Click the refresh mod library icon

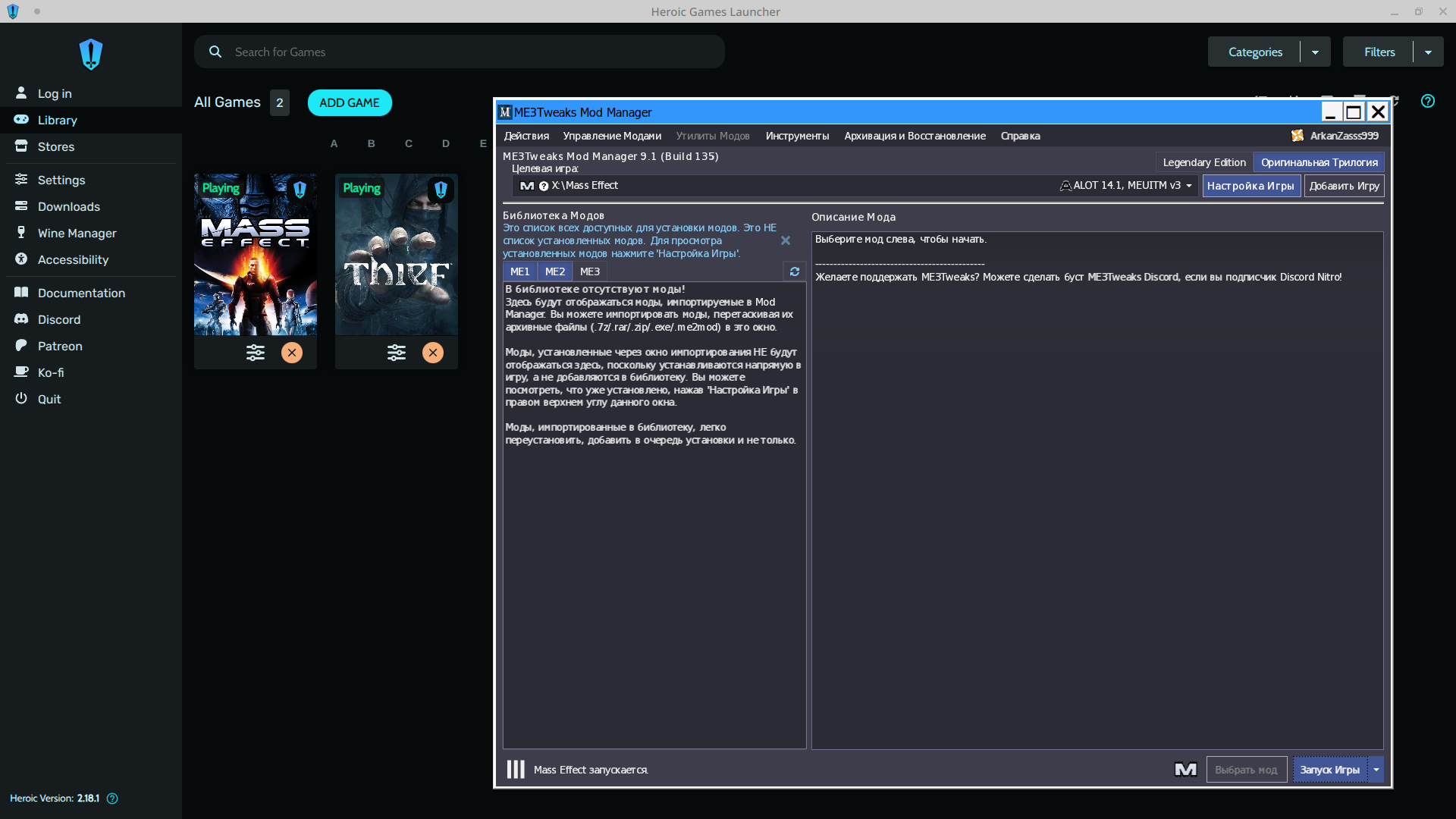(794, 271)
